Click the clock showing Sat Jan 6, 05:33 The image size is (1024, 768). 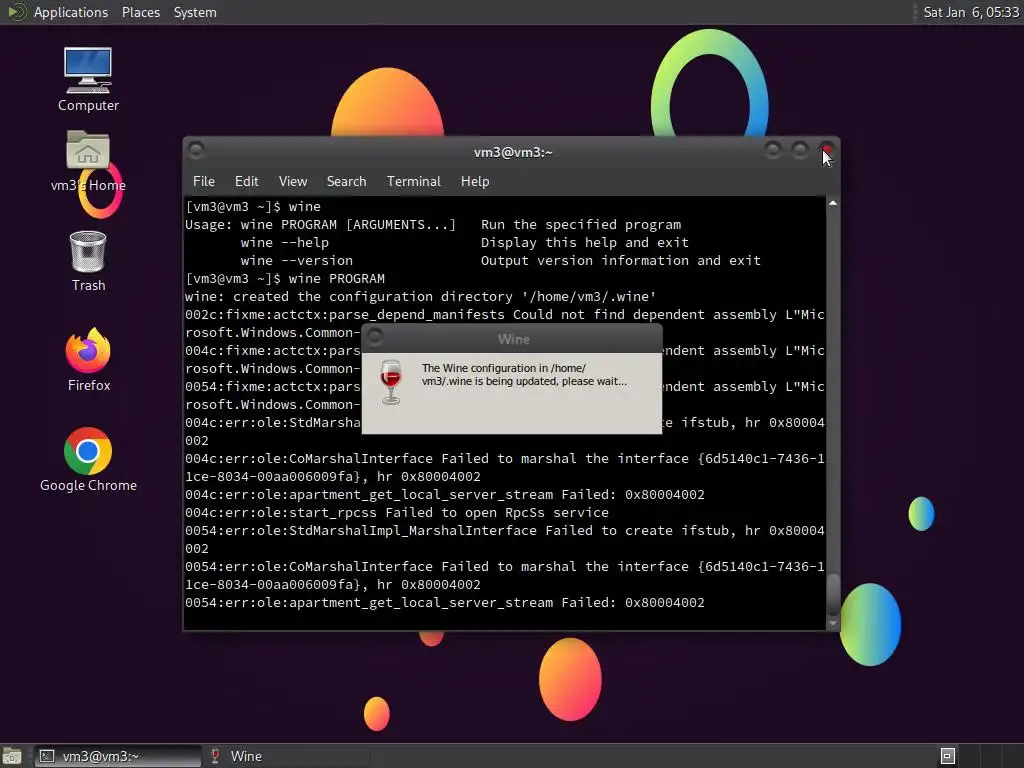[970, 12]
